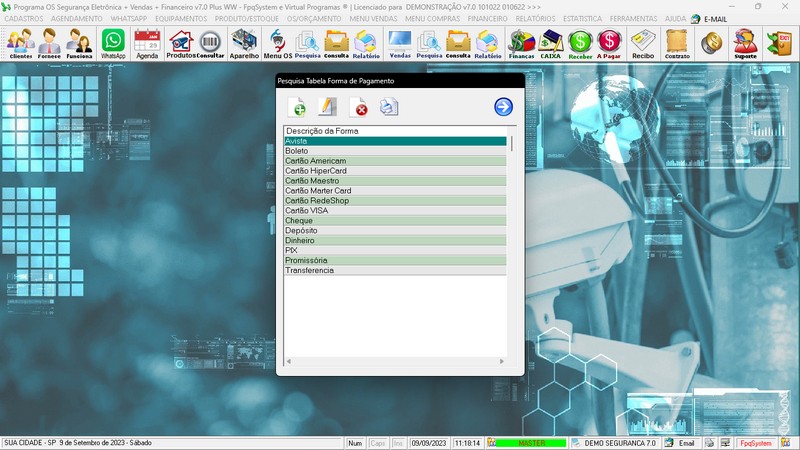
Task: Click the Email button in status bar
Action: (x=680, y=442)
